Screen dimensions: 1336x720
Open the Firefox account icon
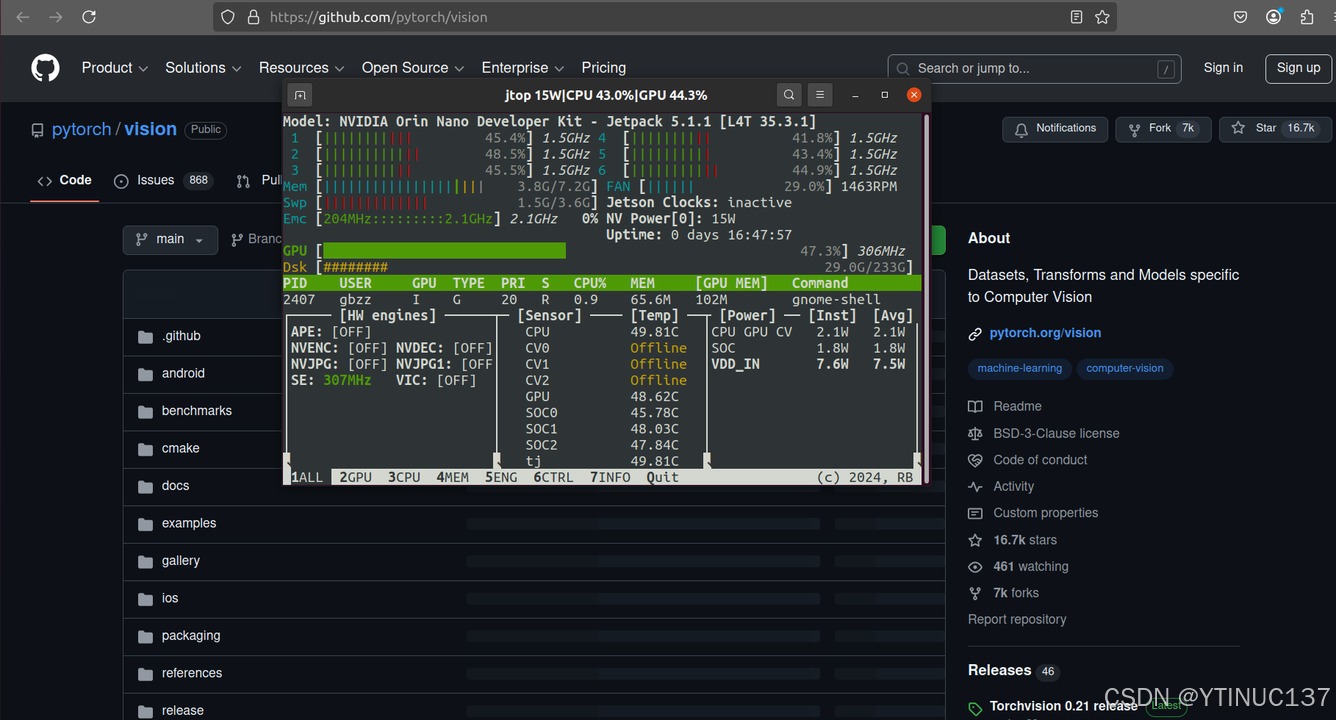click(x=1274, y=17)
